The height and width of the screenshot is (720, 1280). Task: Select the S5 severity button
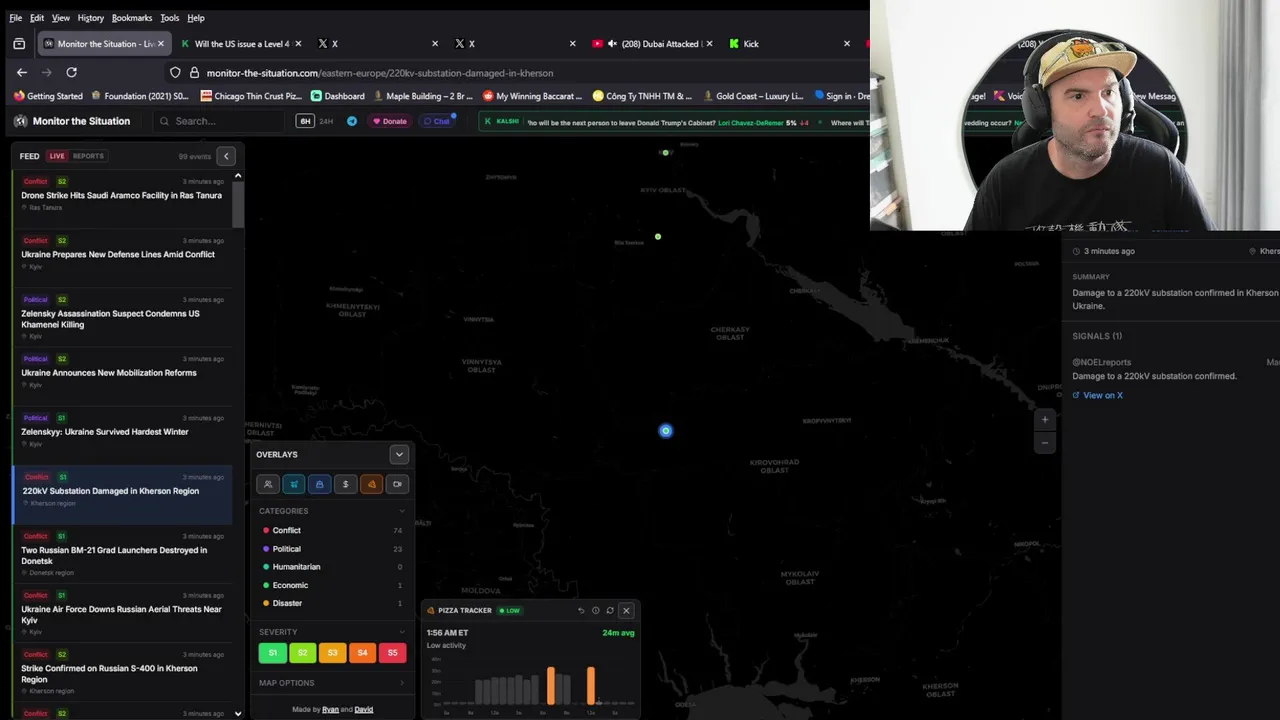pos(392,653)
